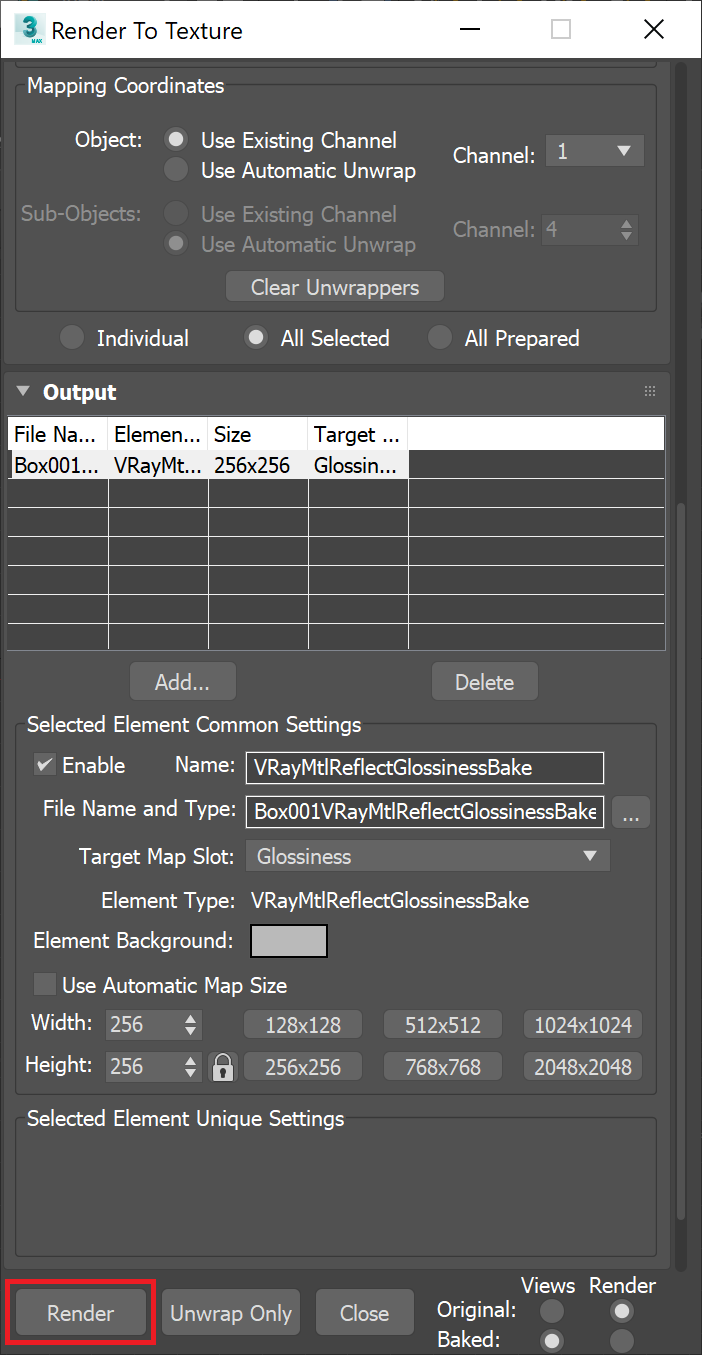Set map size to 2048x2048
Image resolution: width=702 pixels, height=1355 pixels.
tap(583, 1067)
